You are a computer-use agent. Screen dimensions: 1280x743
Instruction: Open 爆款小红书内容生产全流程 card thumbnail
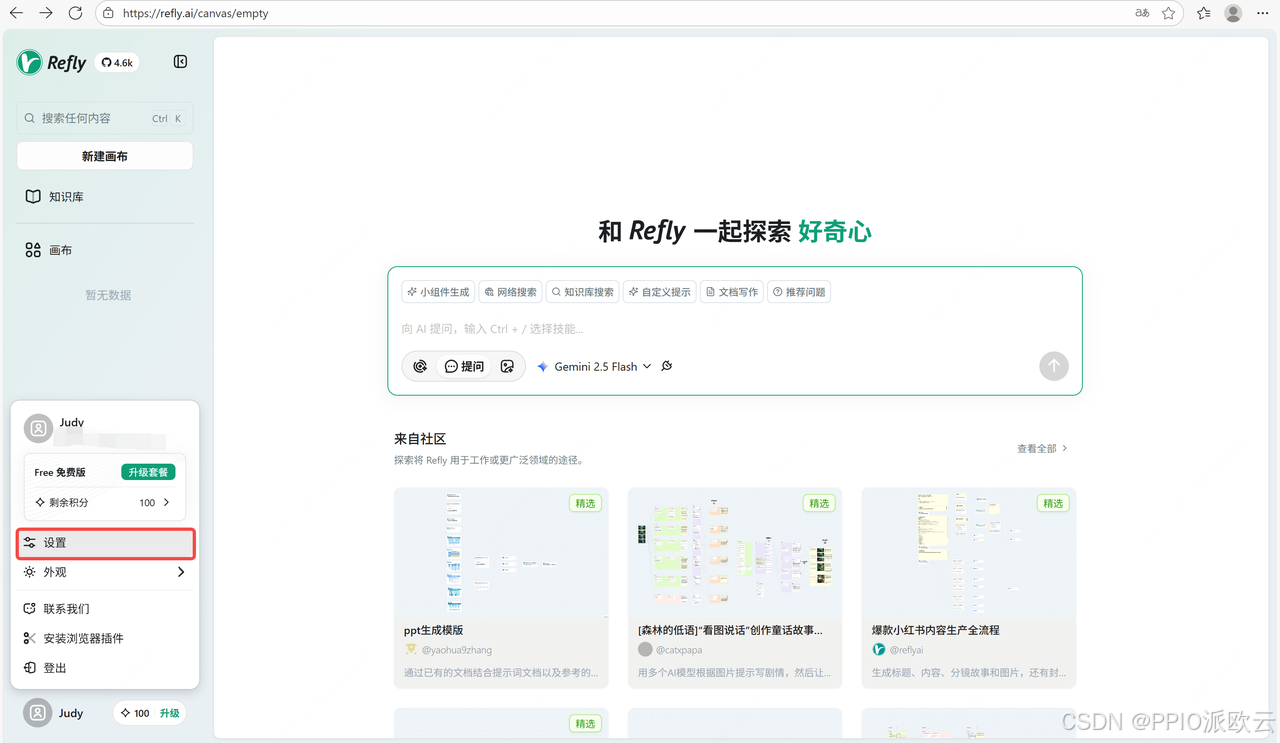[x=969, y=552]
